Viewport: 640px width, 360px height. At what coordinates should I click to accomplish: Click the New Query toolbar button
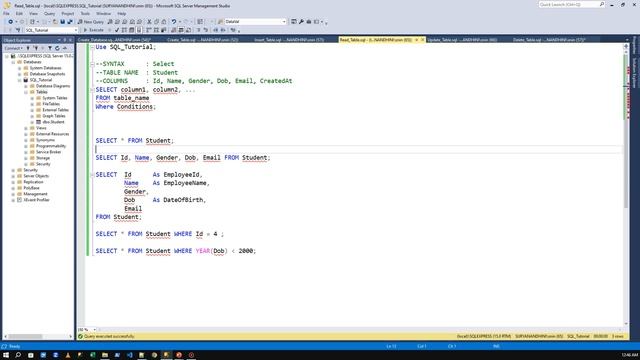[91, 22]
